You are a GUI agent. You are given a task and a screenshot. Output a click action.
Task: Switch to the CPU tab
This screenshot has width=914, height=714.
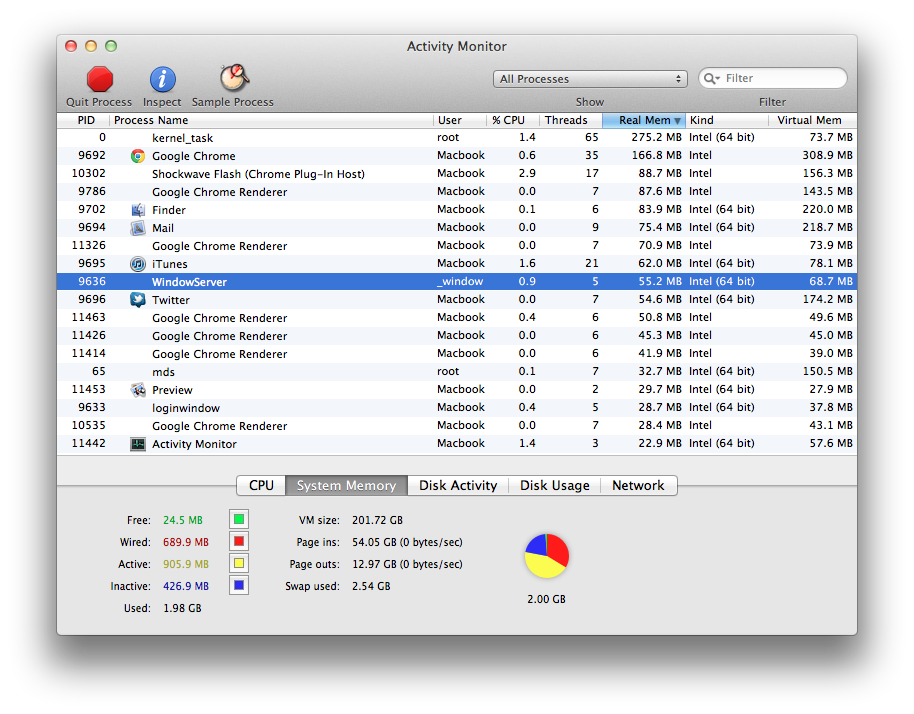click(261, 486)
